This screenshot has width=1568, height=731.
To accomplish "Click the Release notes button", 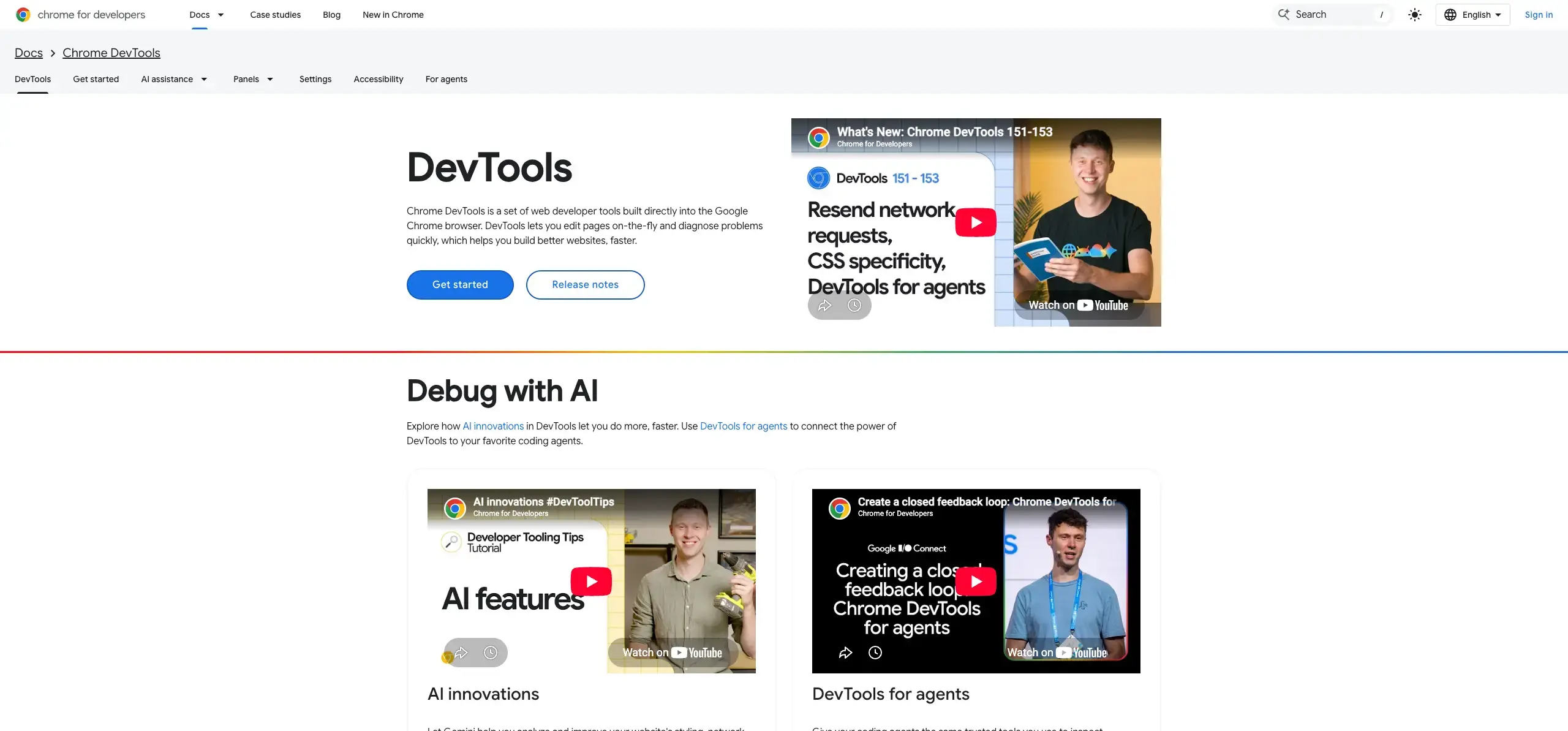I will click(x=585, y=284).
